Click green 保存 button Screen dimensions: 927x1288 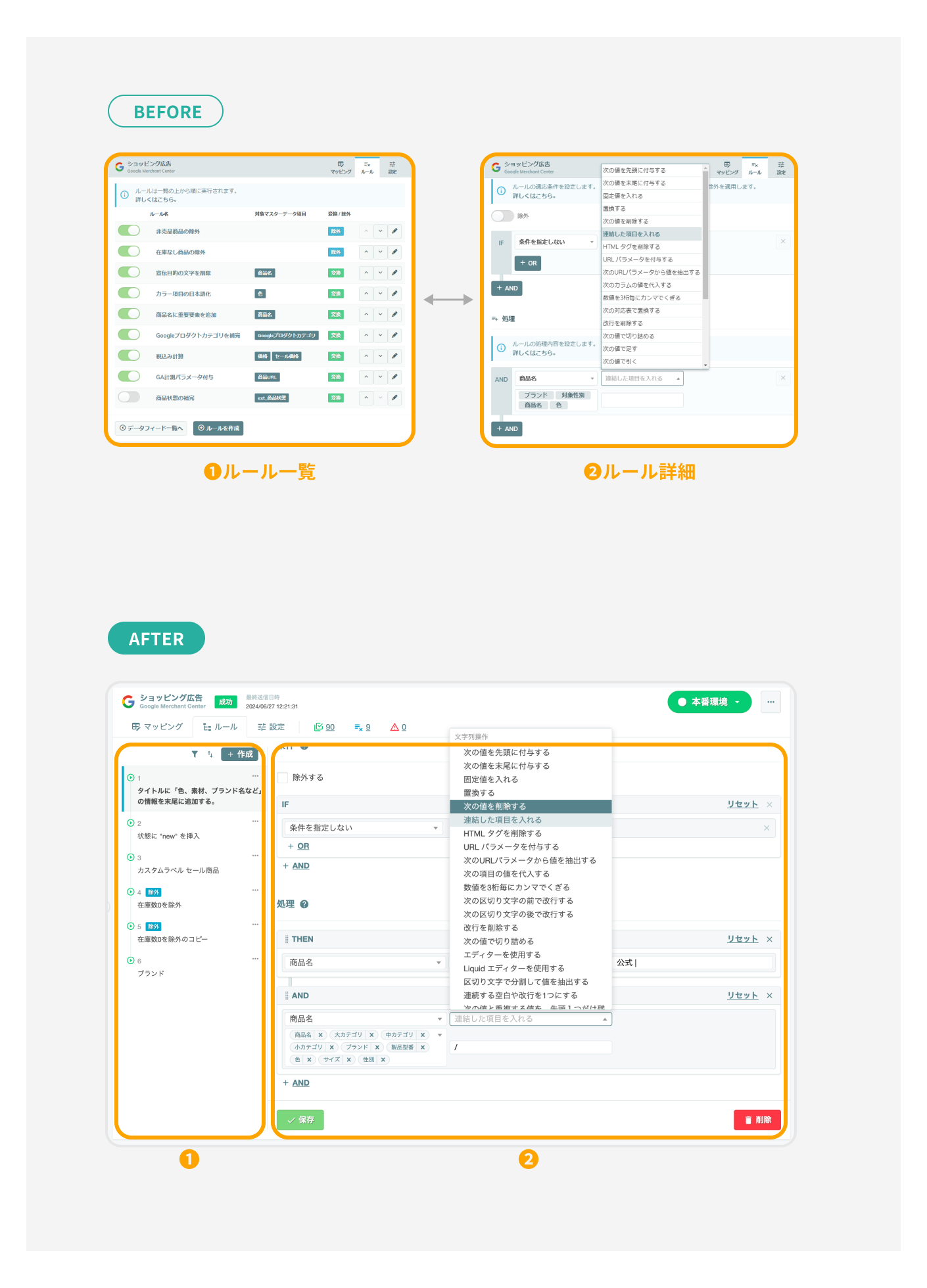[x=300, y=1120]
